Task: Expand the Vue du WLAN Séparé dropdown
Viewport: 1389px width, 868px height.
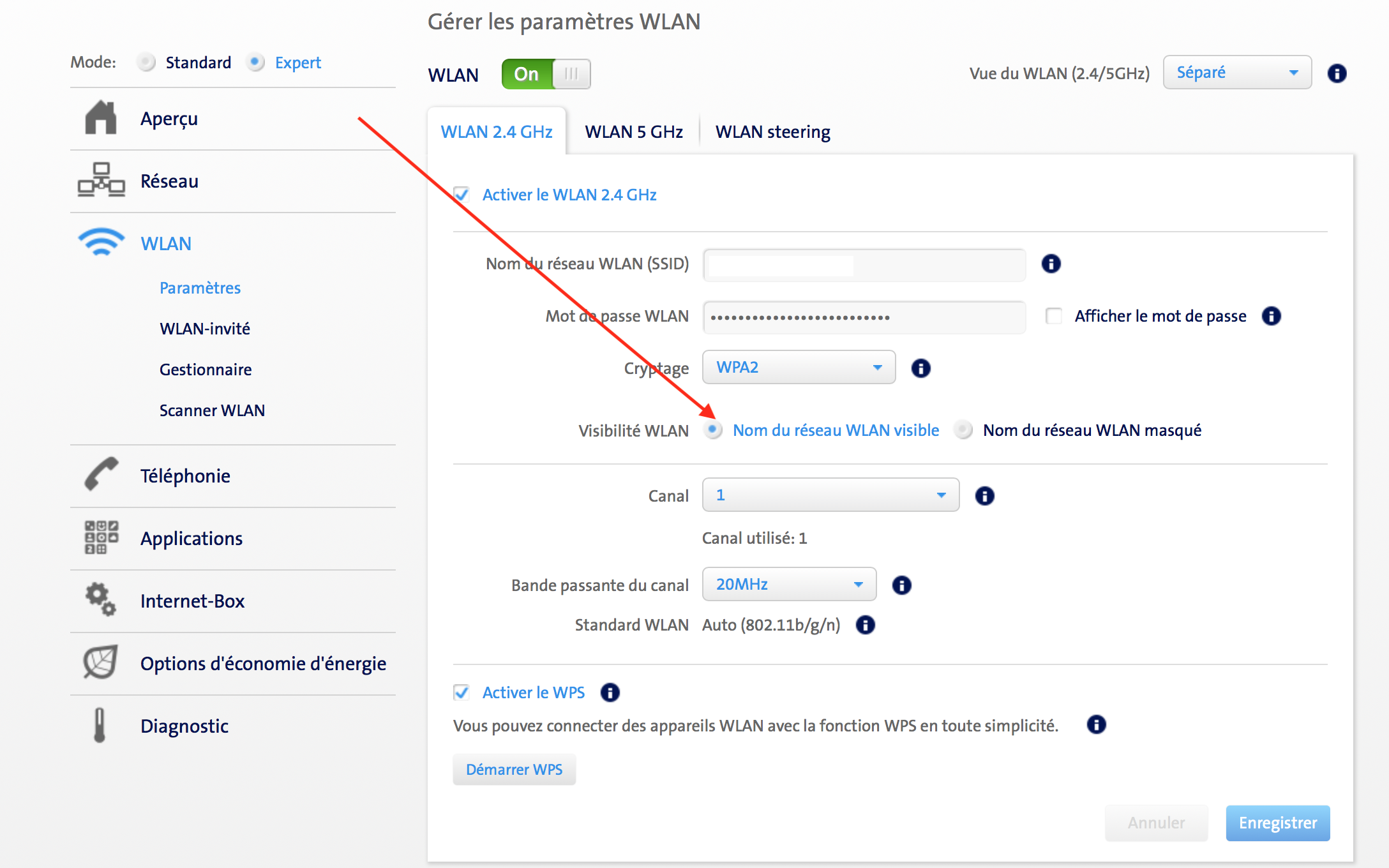Action: (x=1236, y=73)
